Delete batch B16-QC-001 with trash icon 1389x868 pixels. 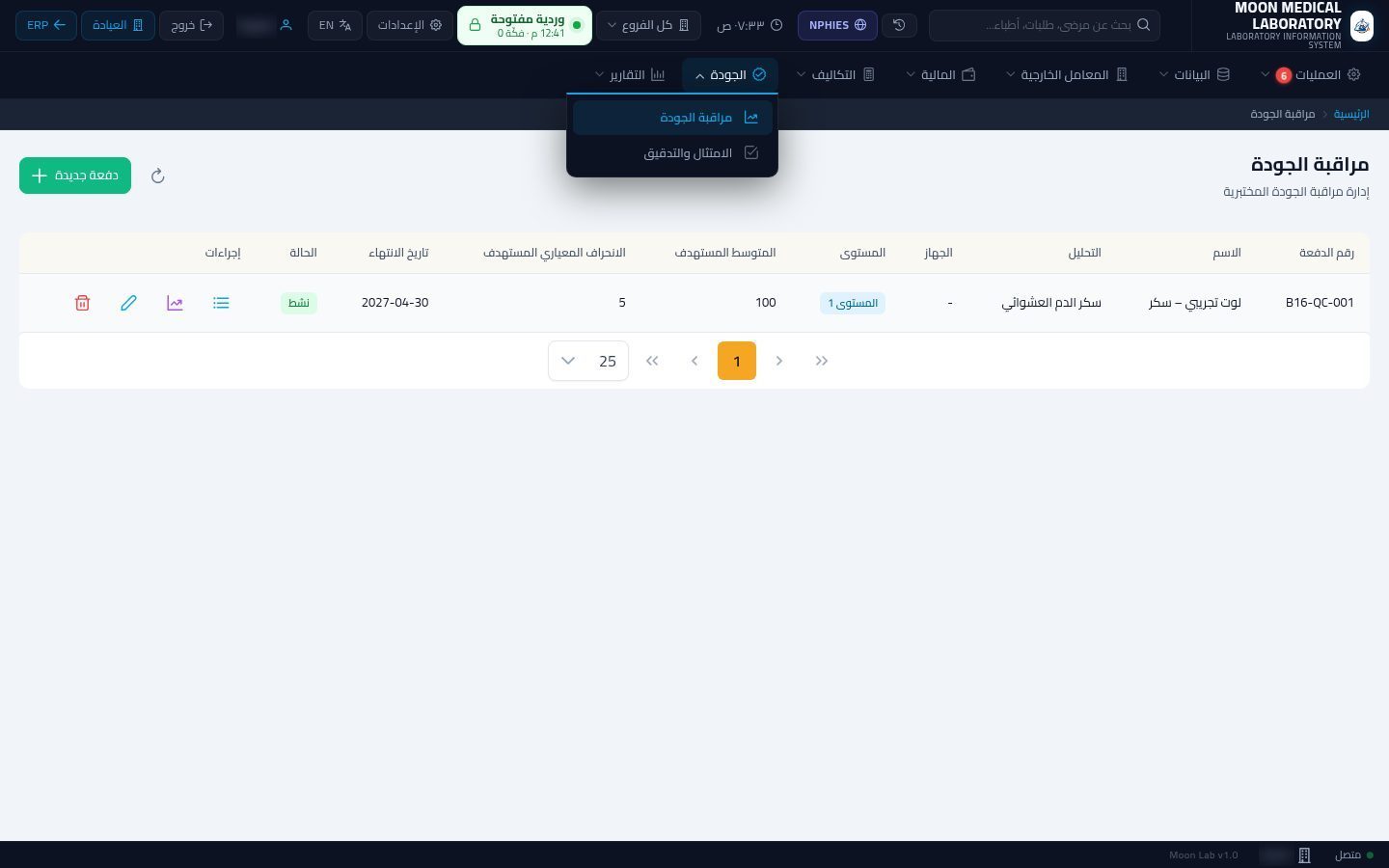(82, 303)
